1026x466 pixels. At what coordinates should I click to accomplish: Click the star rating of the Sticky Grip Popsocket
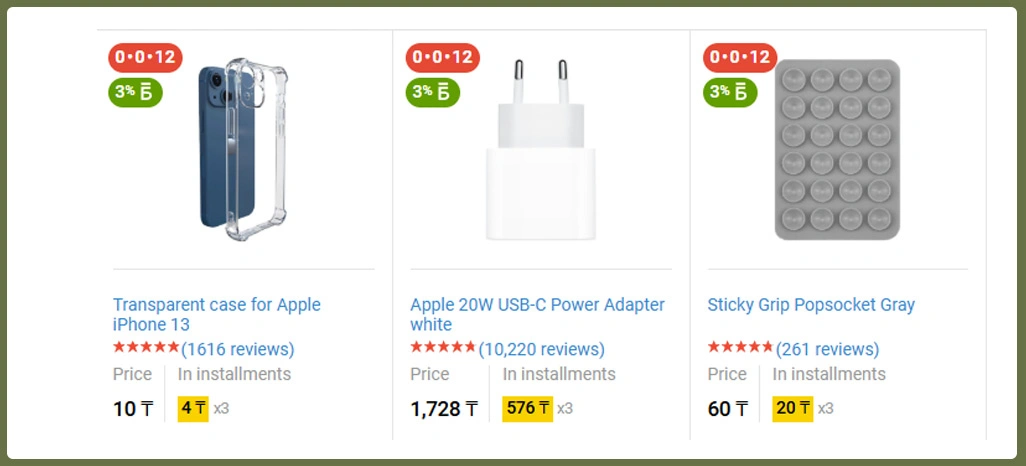coord(740,348)
